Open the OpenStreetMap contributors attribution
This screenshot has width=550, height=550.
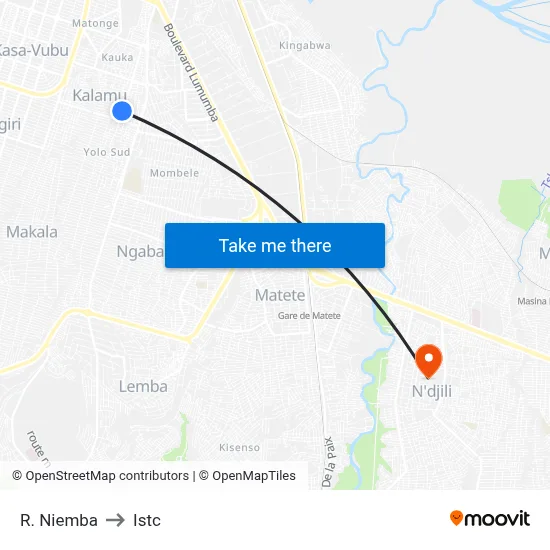pyautogui.click(x=100, y=476)
